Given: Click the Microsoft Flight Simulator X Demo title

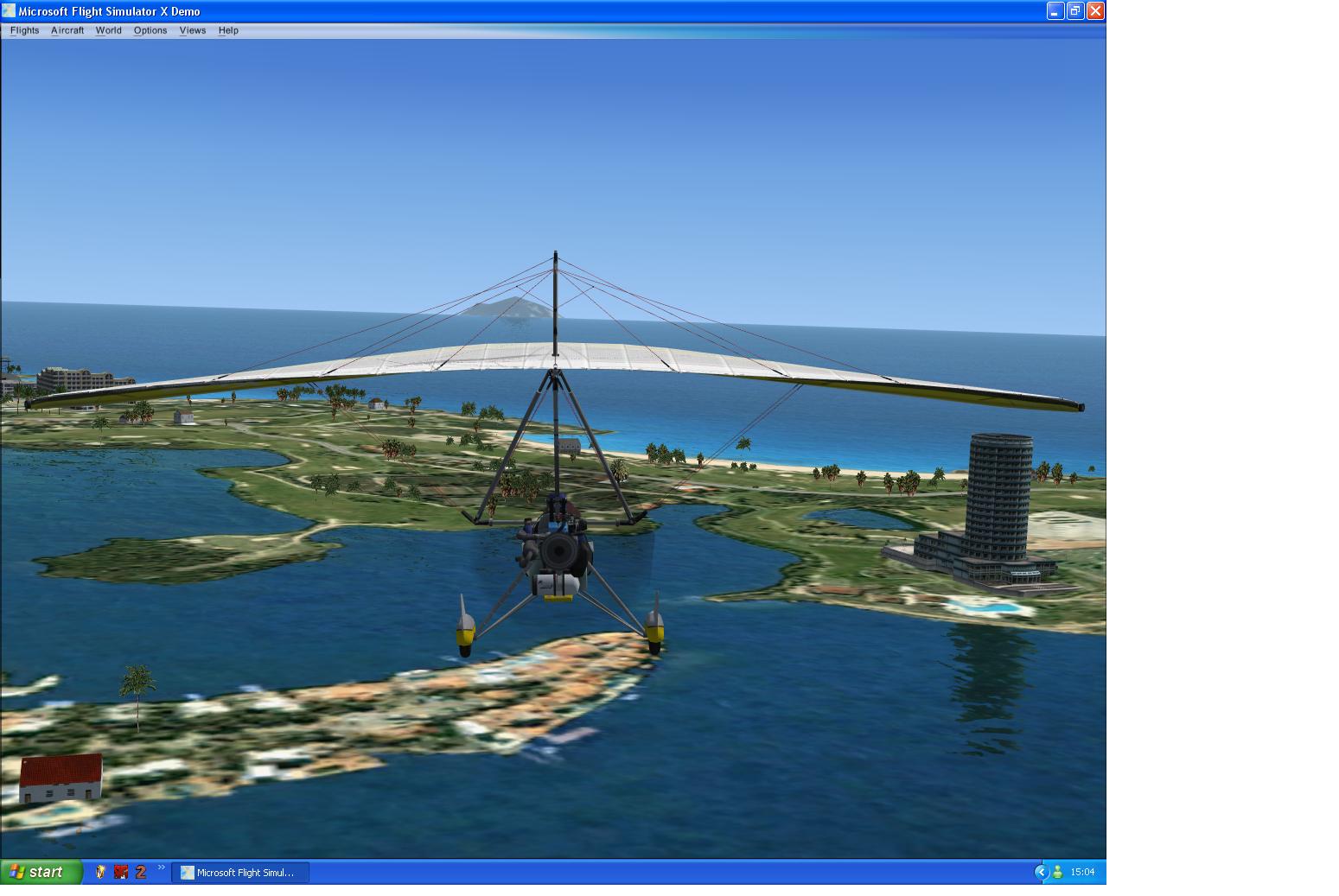Looking at the screenshot, I should tap(110, 12).
